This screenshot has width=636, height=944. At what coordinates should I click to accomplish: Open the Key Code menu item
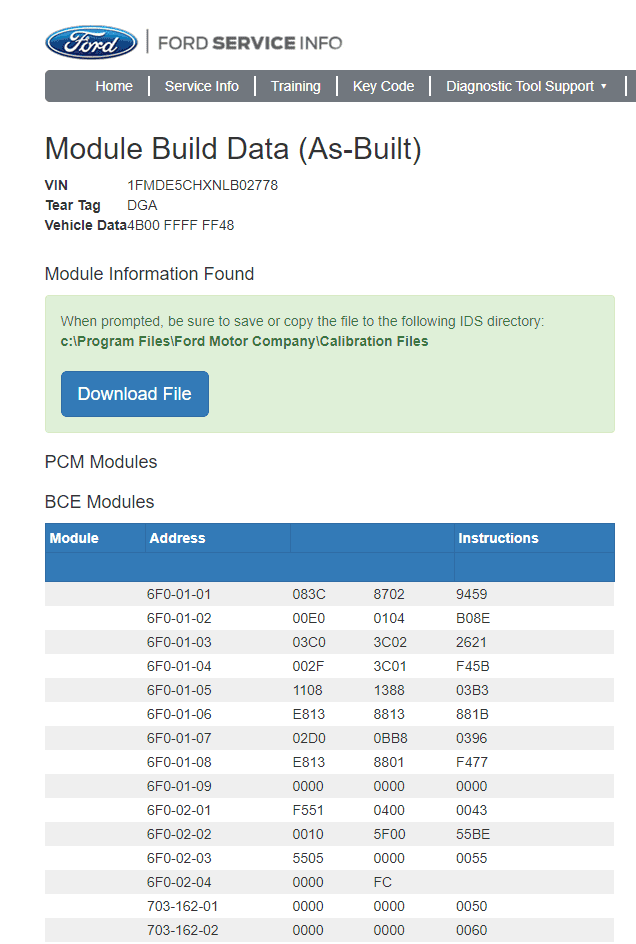click(x=384, y=86)
